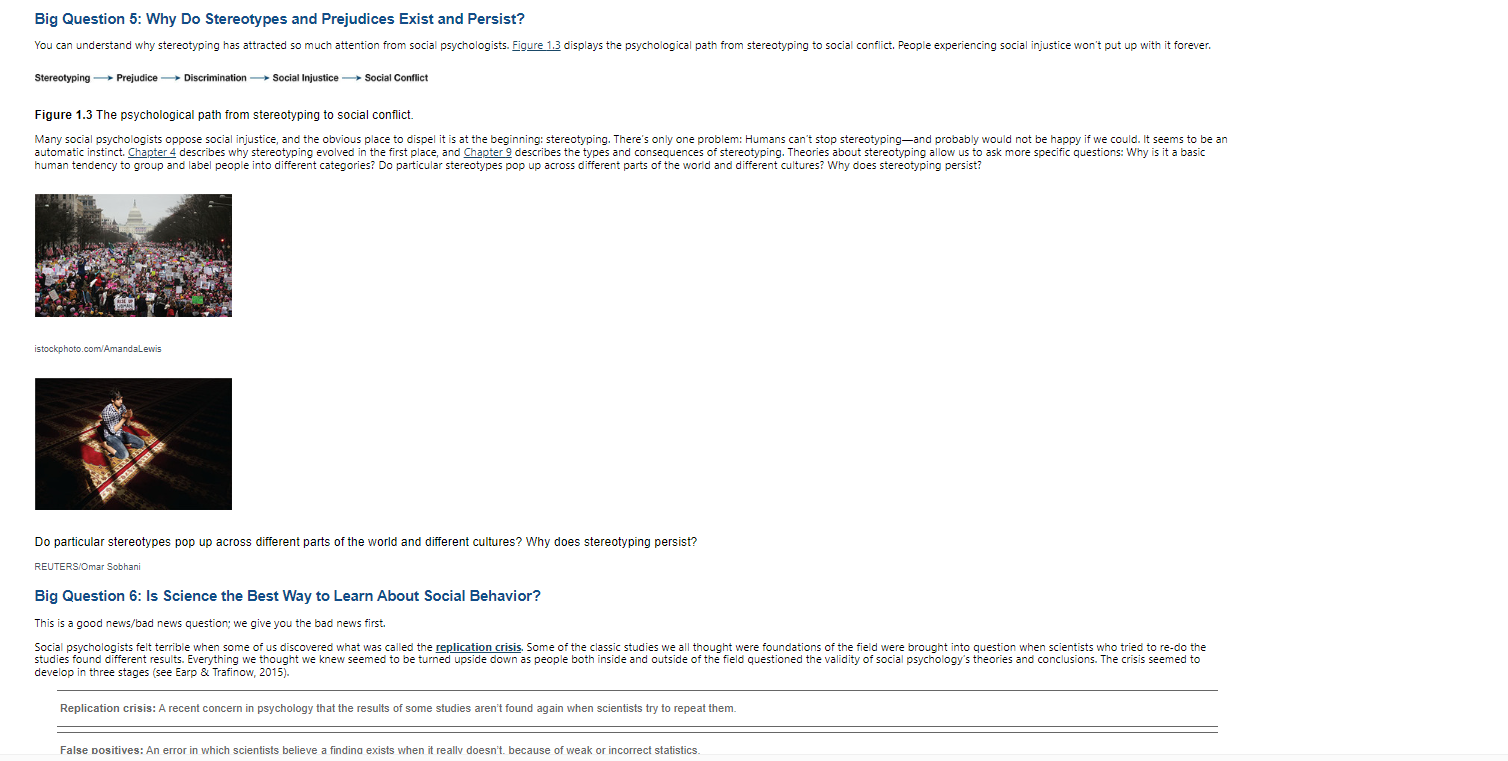Image resolution: width=1508 pixels, height=761 pixels.
Task: Click the Figure 1.3 caption text
Action: tap(224, 115)
